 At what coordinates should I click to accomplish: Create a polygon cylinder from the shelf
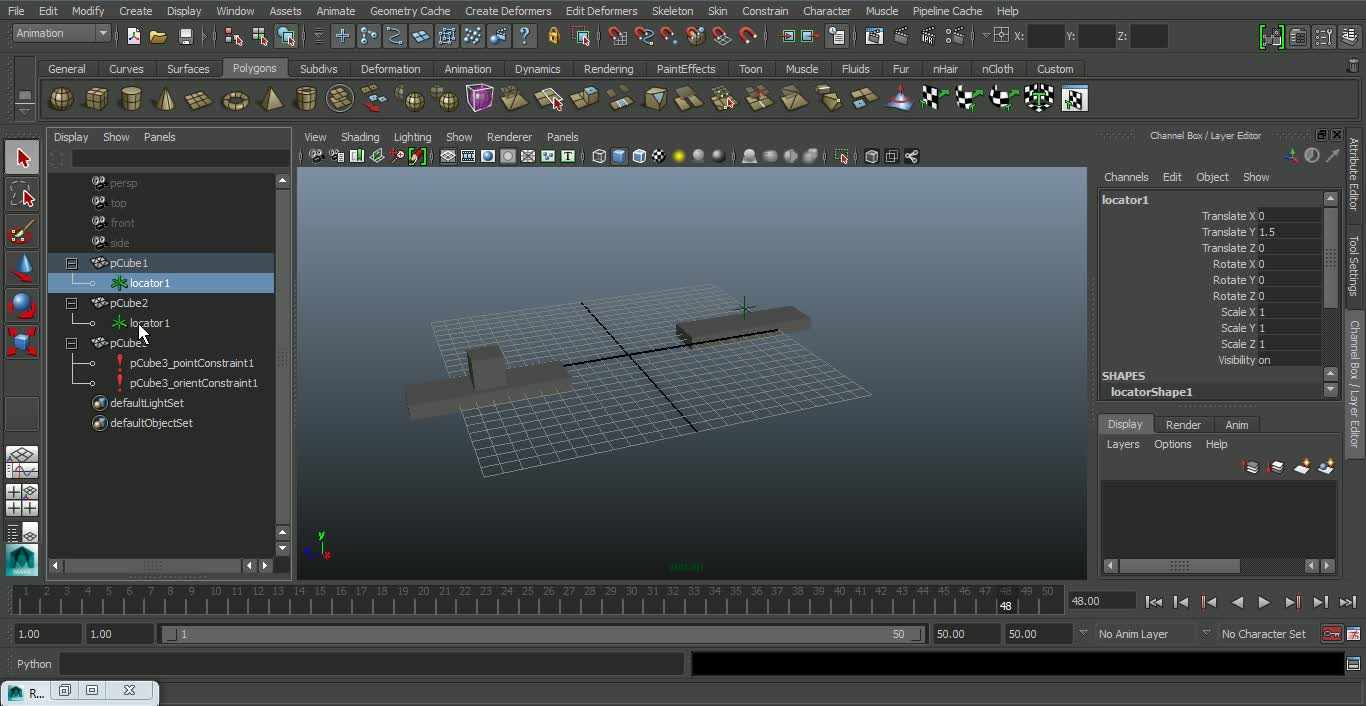pyautogui.click(x=131, y=99)
